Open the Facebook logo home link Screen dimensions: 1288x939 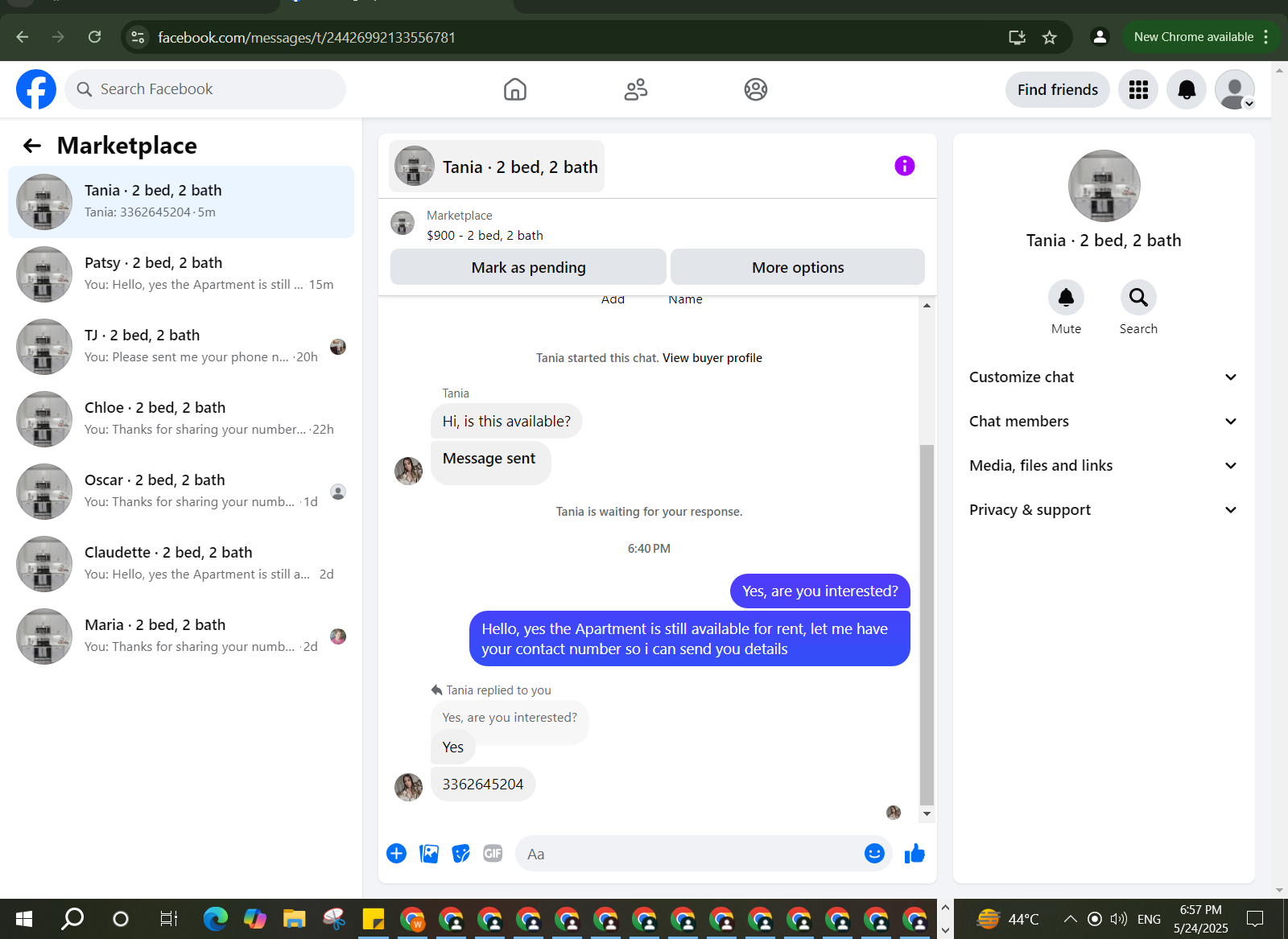[x=36, y=89]
